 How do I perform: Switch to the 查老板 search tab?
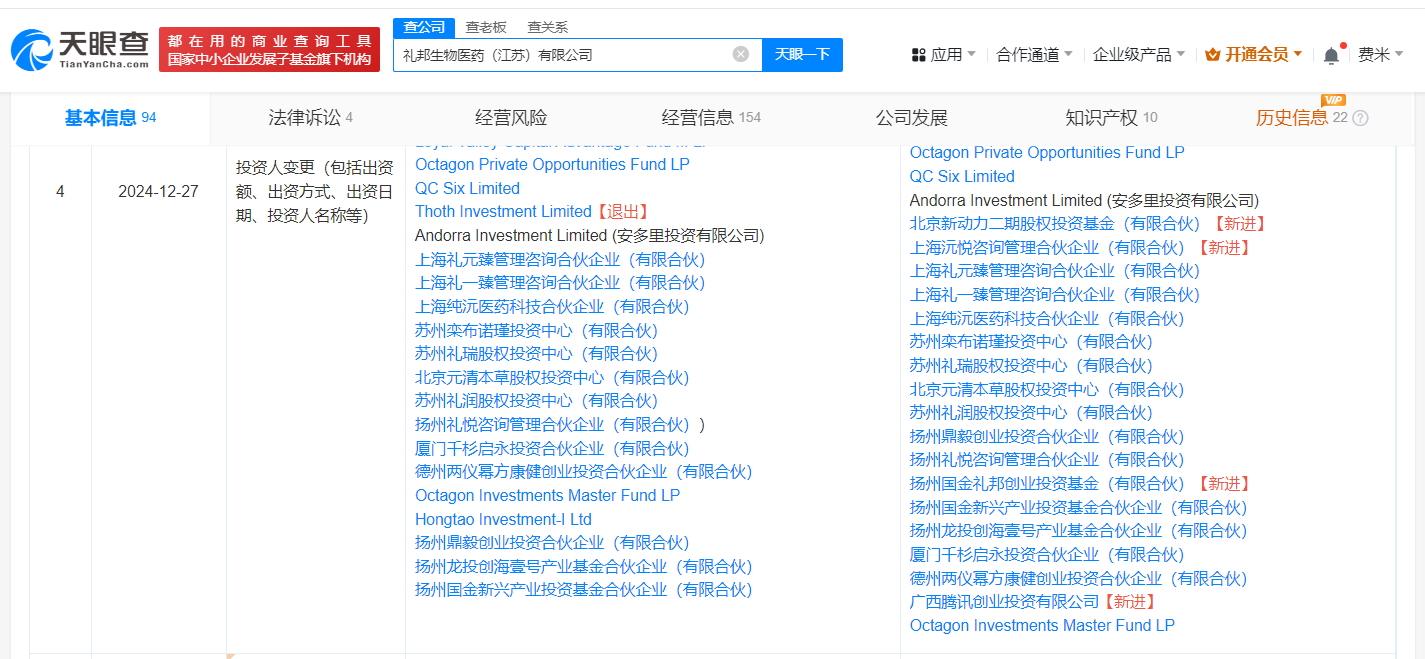point(486,27)
